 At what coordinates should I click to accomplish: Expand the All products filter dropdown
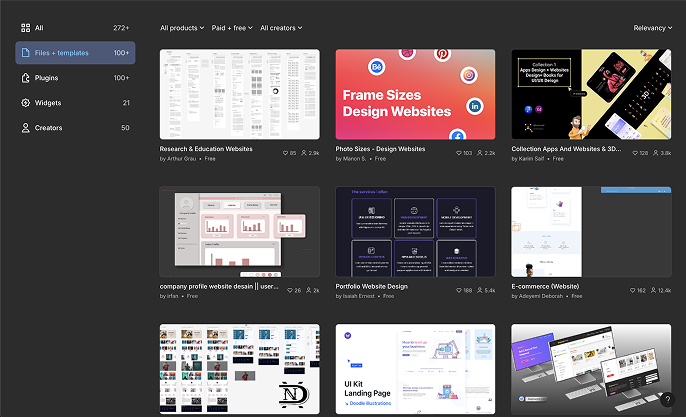(x=182, y=28)
